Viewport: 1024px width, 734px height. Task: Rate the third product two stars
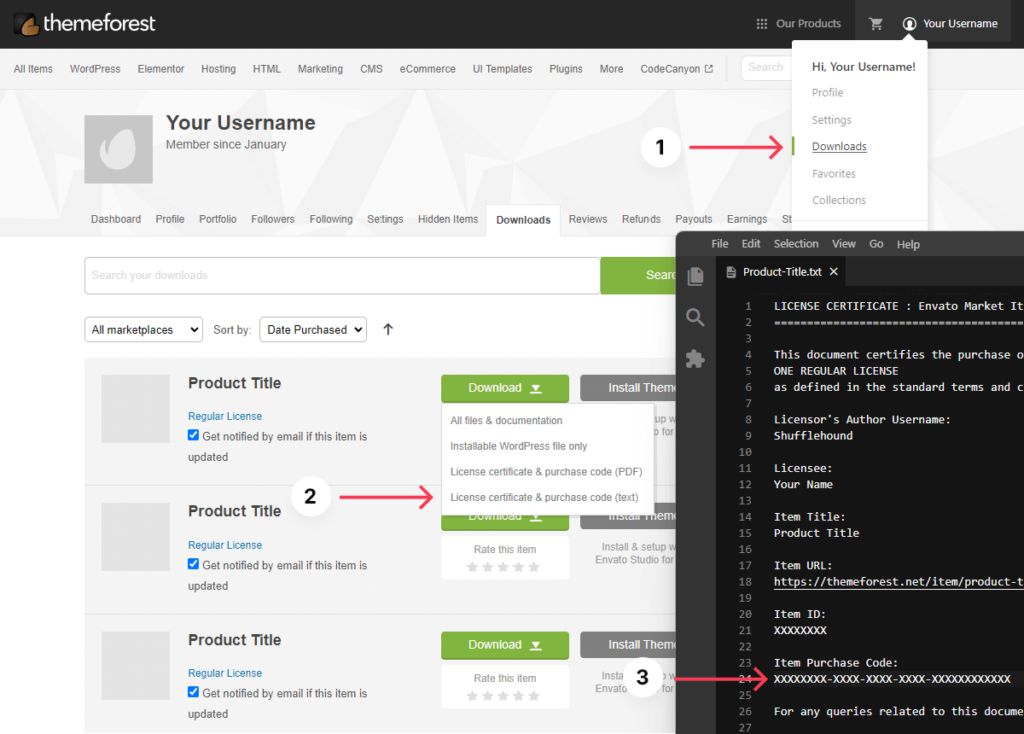[487, 695]
